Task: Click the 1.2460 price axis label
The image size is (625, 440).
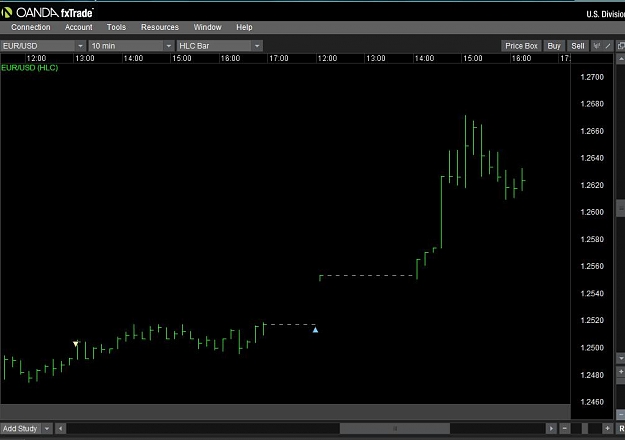Action: coord(592,402)
